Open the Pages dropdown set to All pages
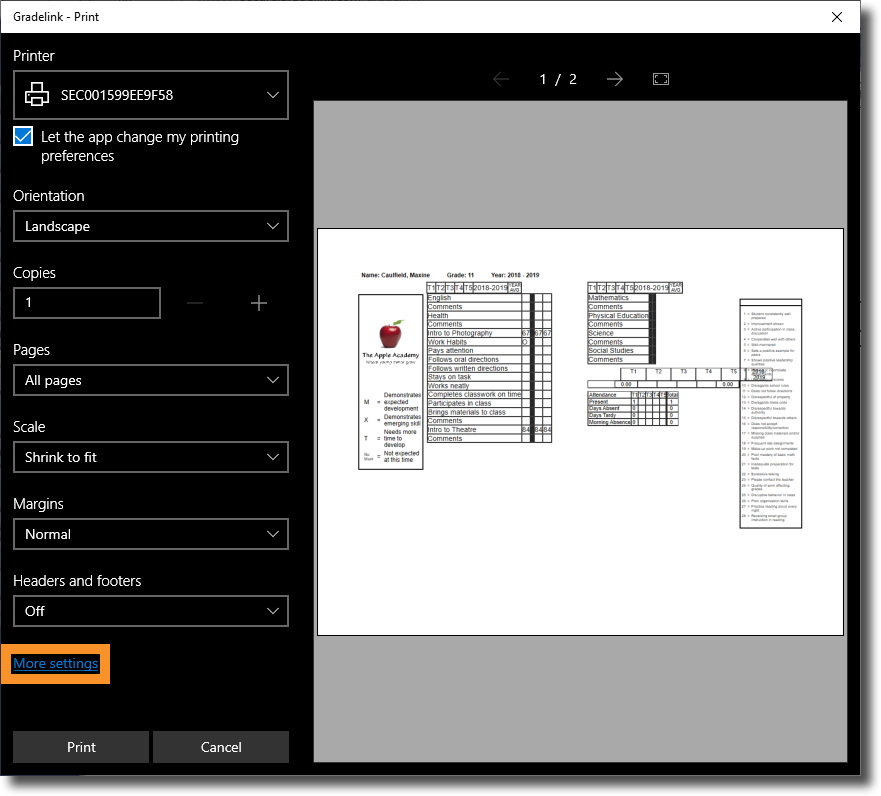This screenshot has width=881, height=796. [x=151, y=380]
